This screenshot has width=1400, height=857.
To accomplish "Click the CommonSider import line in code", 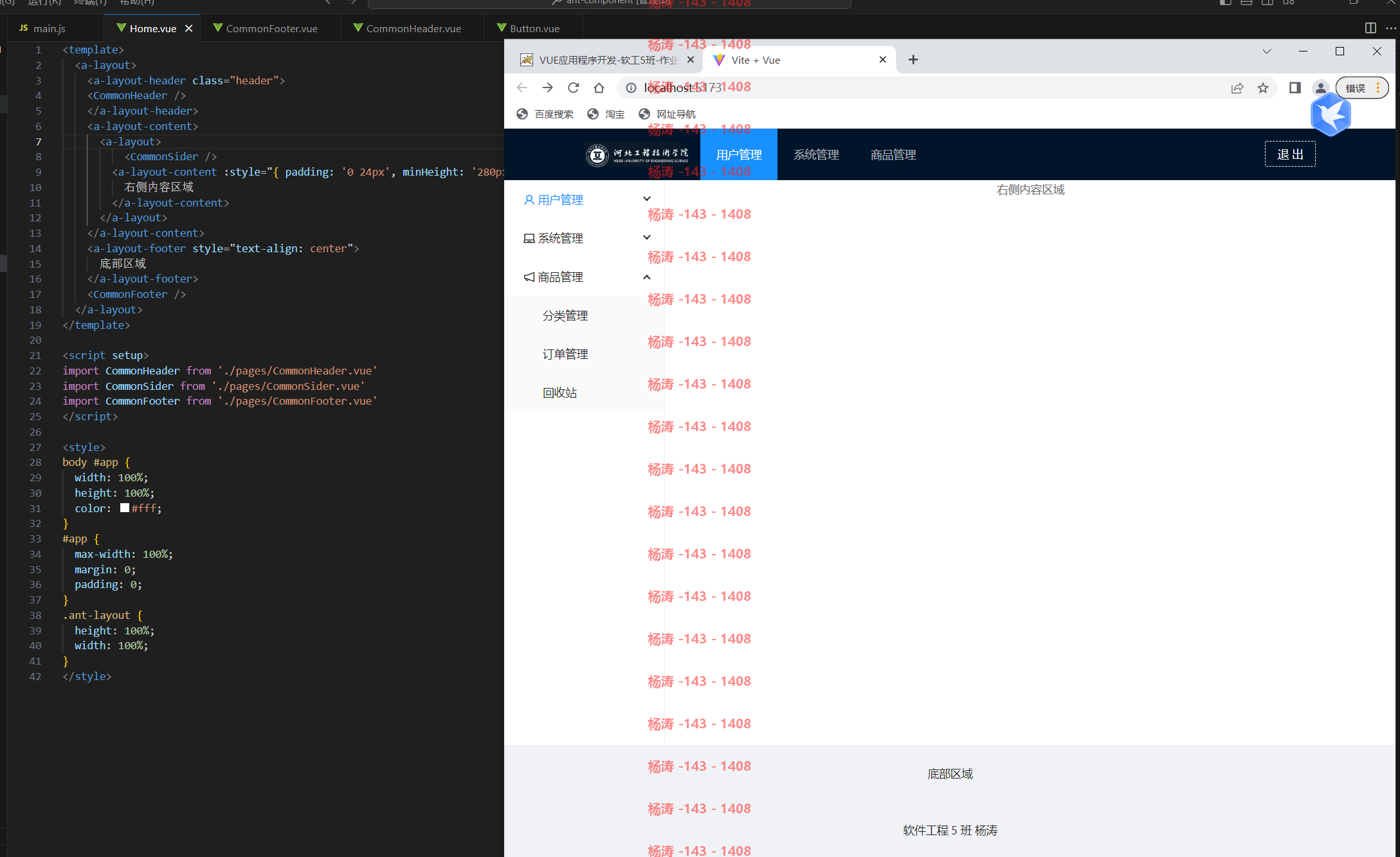I will (214, 386).
